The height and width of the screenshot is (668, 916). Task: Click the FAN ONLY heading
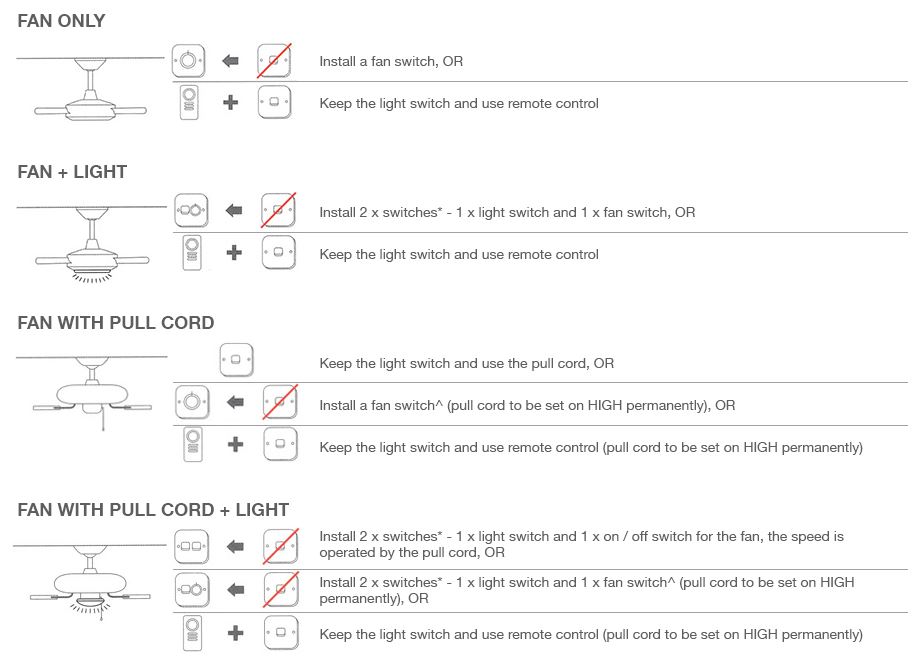coord(61,21)
